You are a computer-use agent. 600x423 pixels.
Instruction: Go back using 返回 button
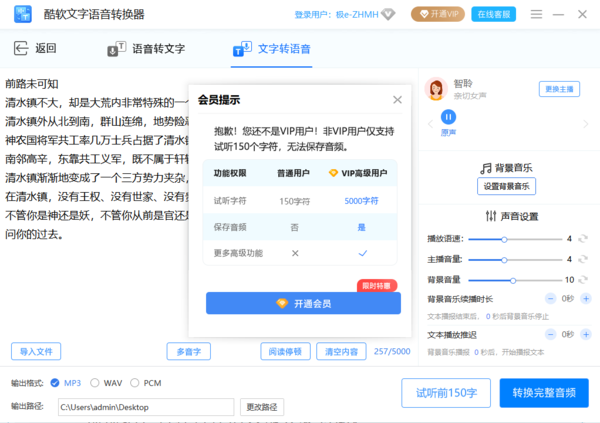point(35,48)
